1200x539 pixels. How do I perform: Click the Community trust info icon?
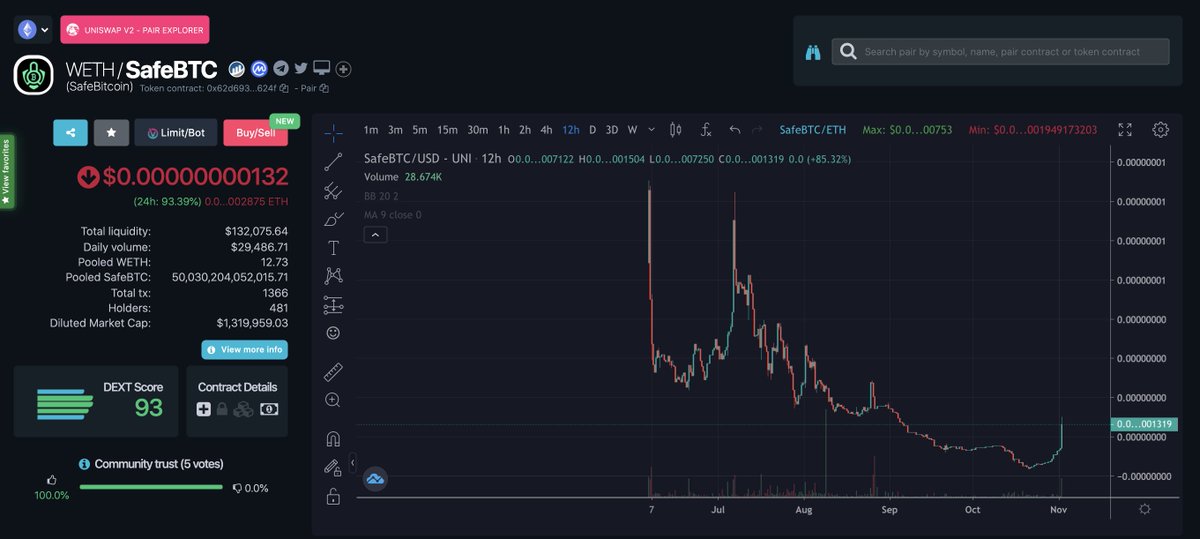85,464
